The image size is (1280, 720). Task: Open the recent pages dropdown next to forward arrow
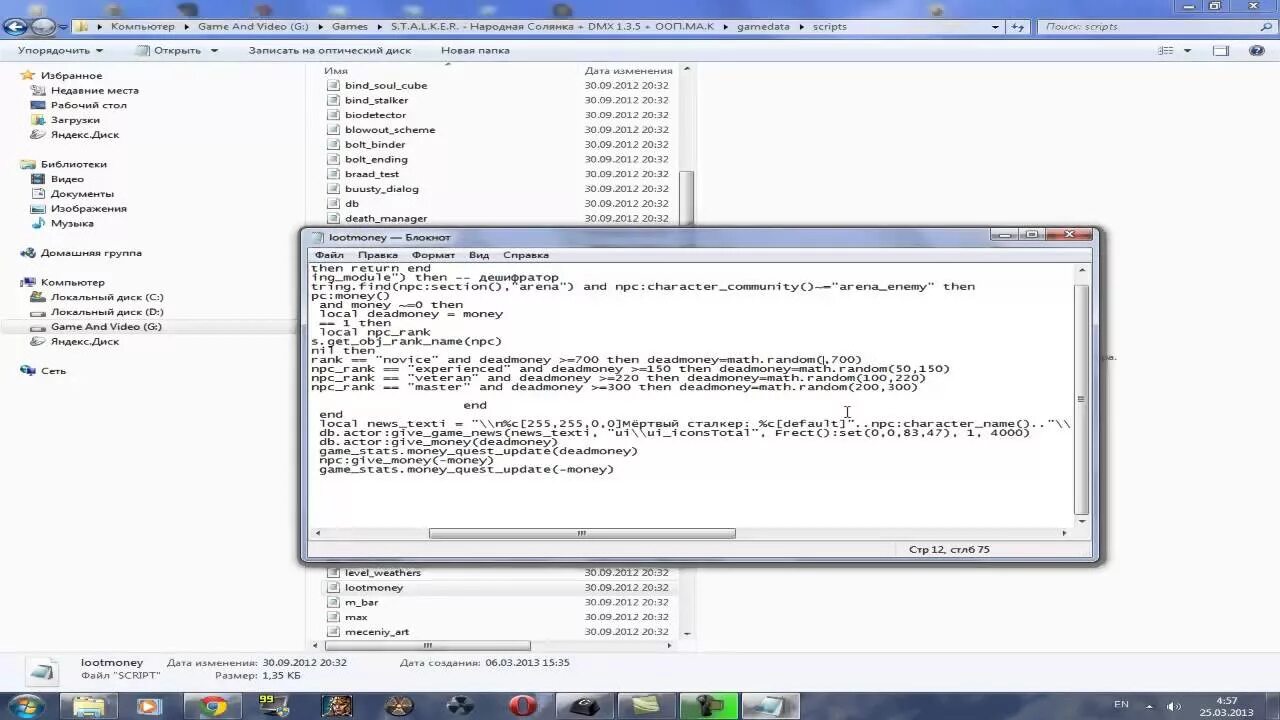63,27
